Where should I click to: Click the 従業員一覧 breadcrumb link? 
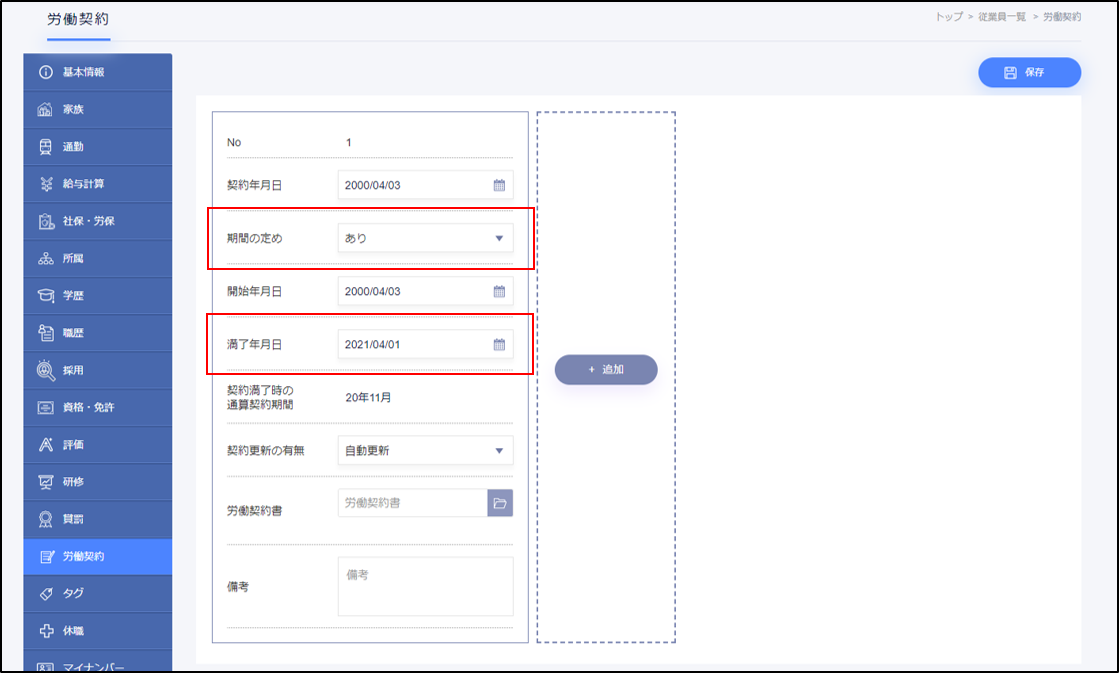pyautogui.click(x=1003, y=17)
